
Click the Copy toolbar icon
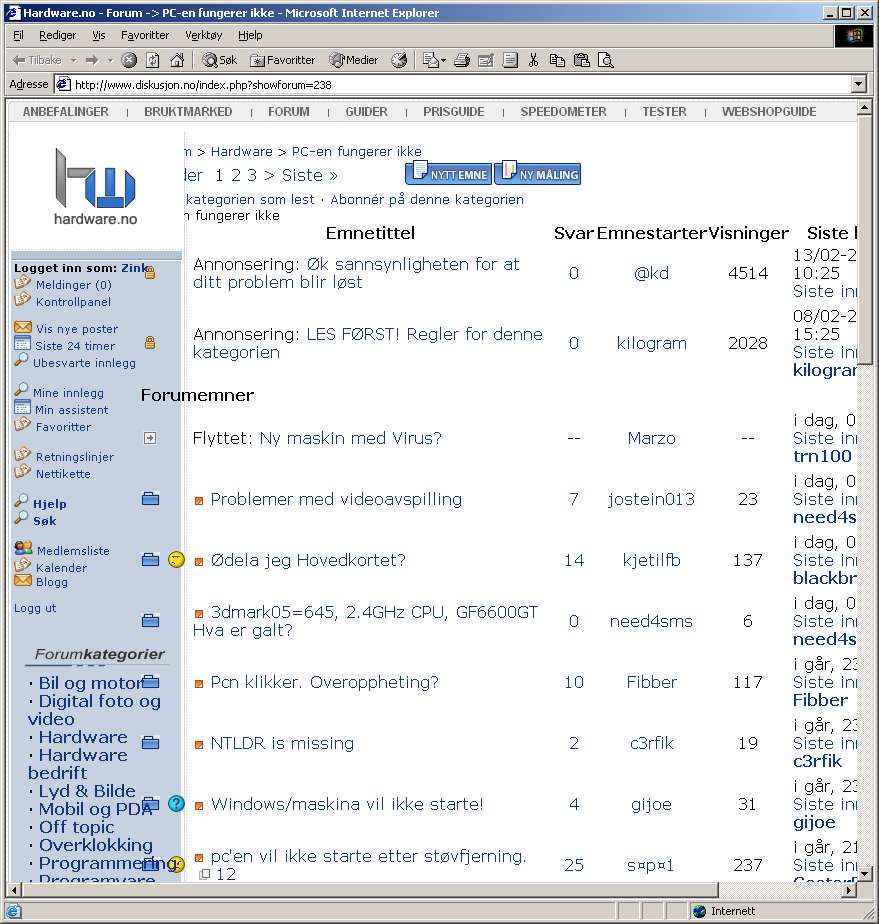557,60
